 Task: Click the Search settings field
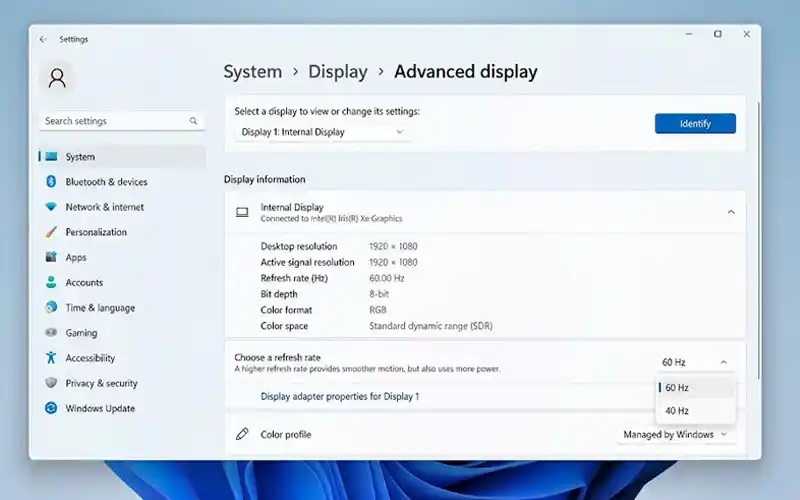pos(122,121)
